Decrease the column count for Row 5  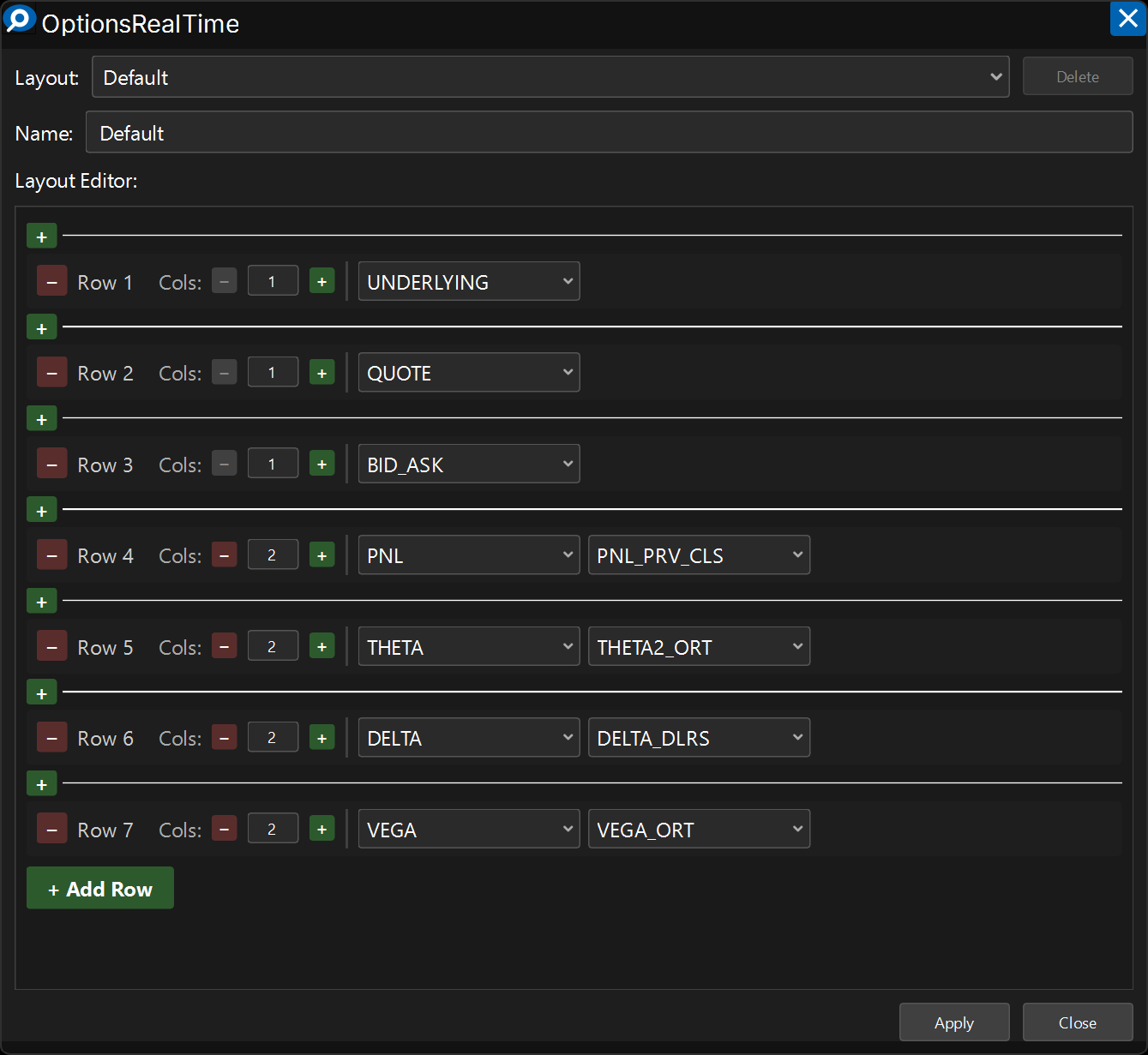225,647
